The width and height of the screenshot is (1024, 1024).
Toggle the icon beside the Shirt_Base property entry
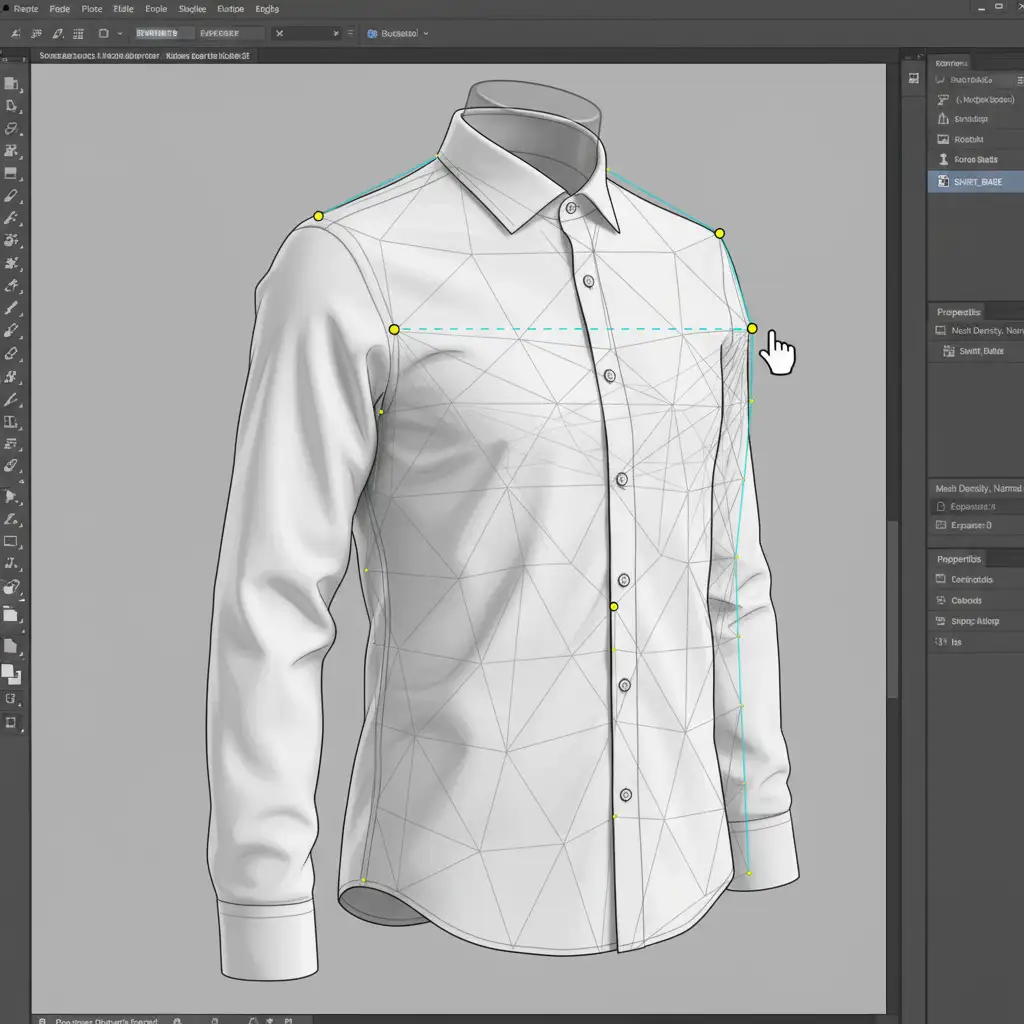(948, 351)
